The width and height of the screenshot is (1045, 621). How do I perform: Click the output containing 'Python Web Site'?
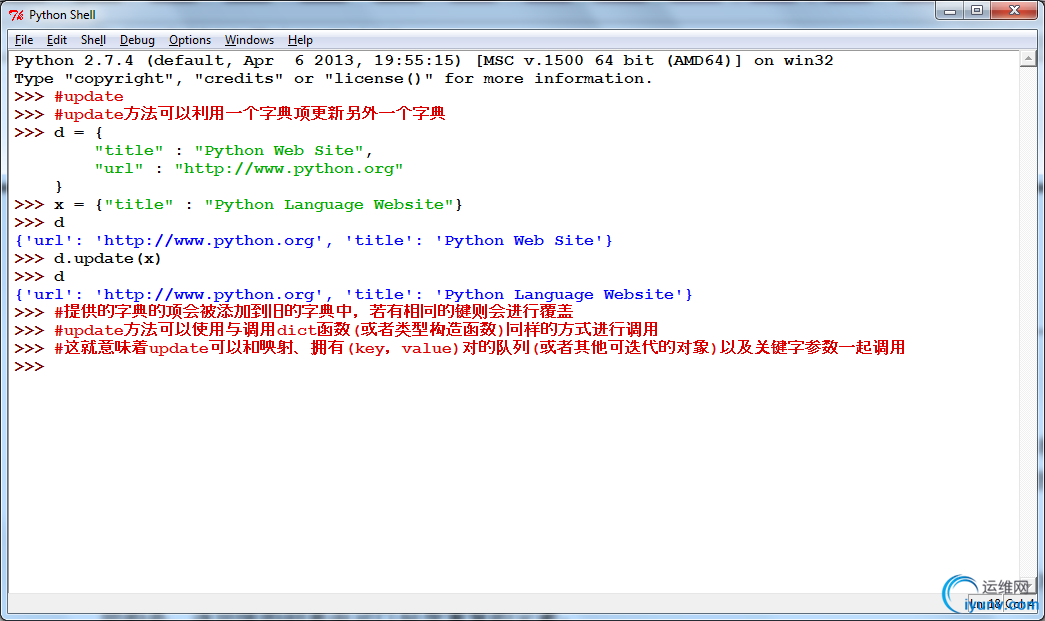pos(313,241)
